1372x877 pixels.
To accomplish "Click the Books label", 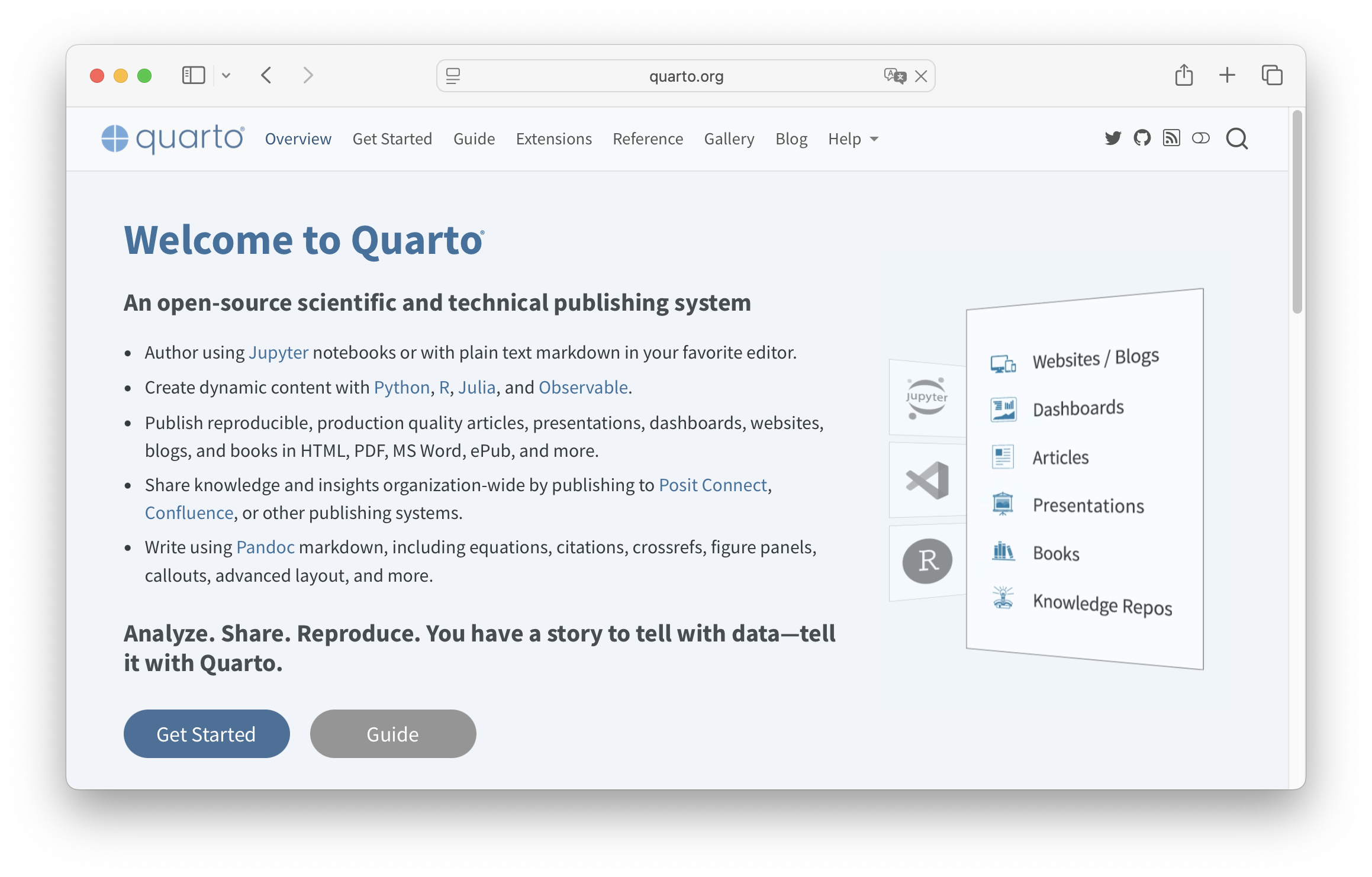I will pyautogui.click(x=1056, y=554).
